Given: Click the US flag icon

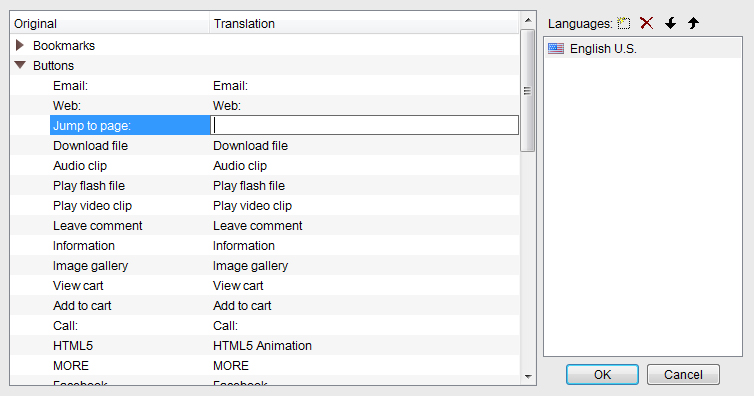Looking at the screenshot, I should coord(556,49).
